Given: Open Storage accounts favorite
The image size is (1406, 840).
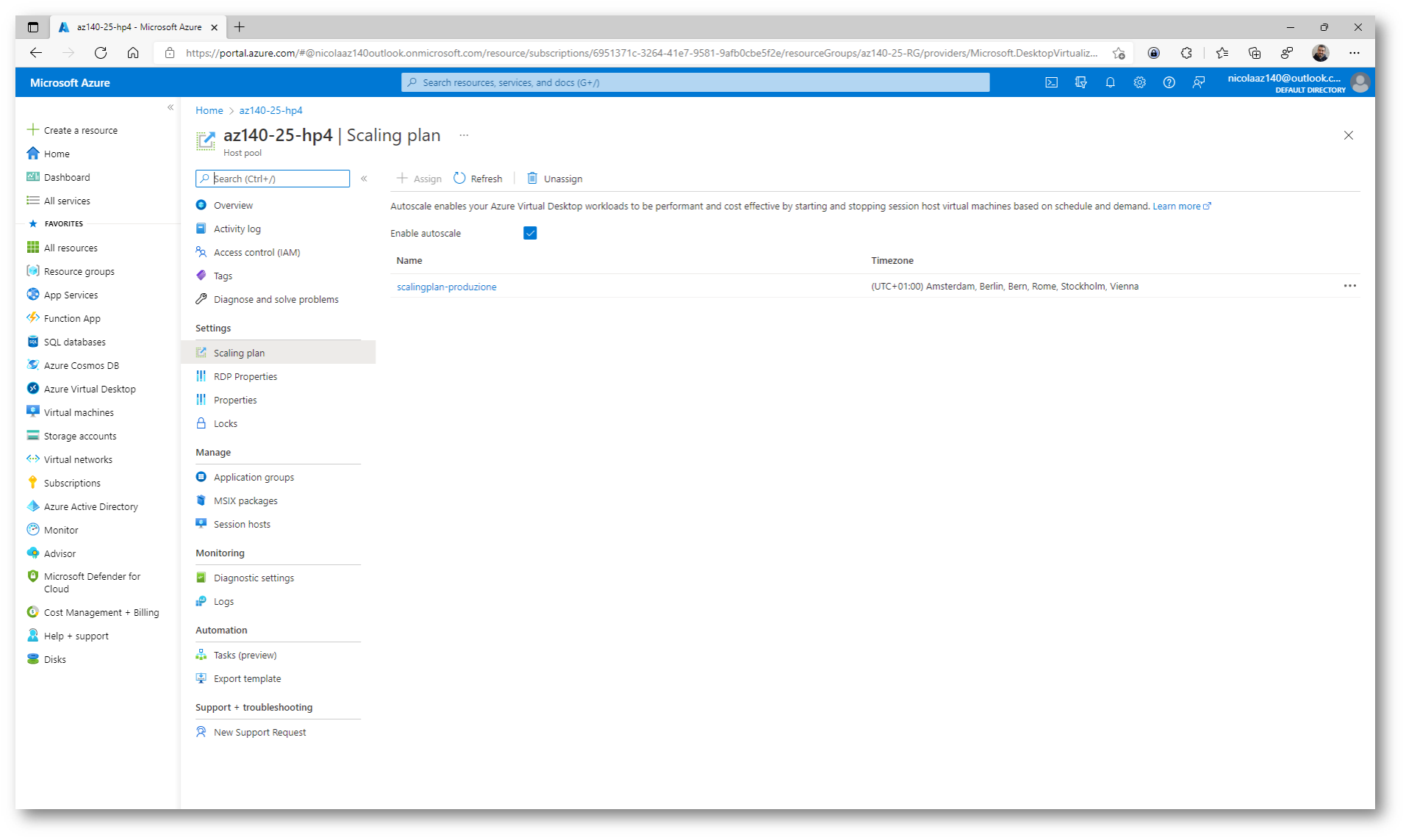Looking at the screenshot, I should tap(80, 436).
